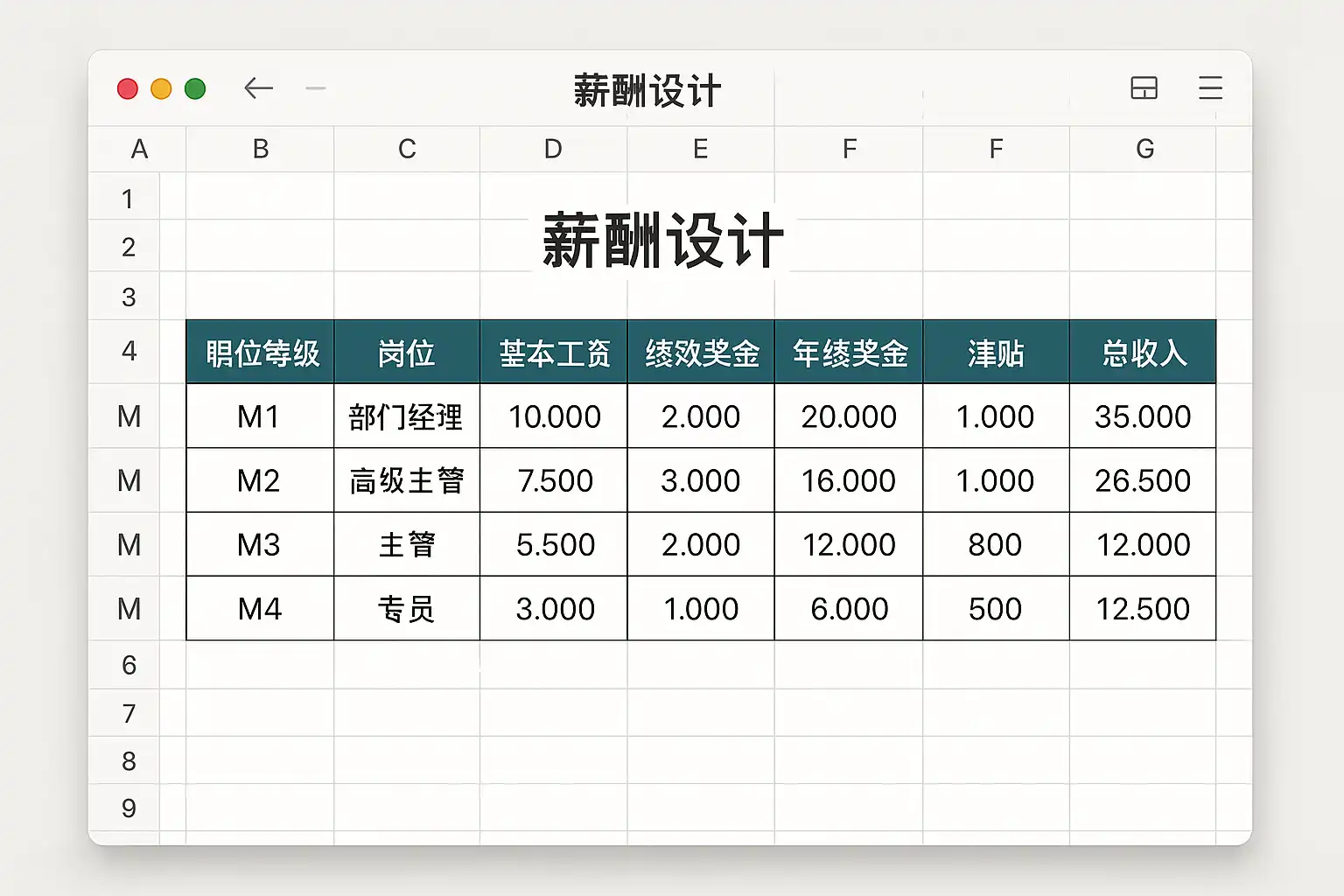Click the 基本工资 header cell

554,352
